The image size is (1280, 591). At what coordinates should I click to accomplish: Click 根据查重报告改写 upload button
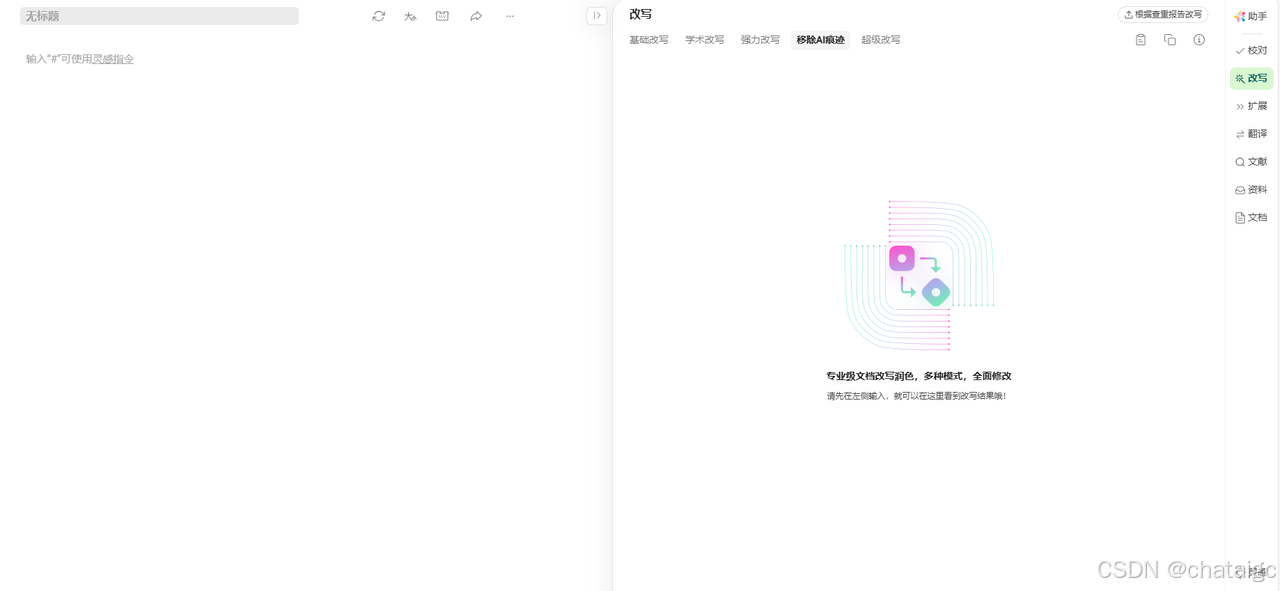pyautogui.click(x=1163, y=15)
